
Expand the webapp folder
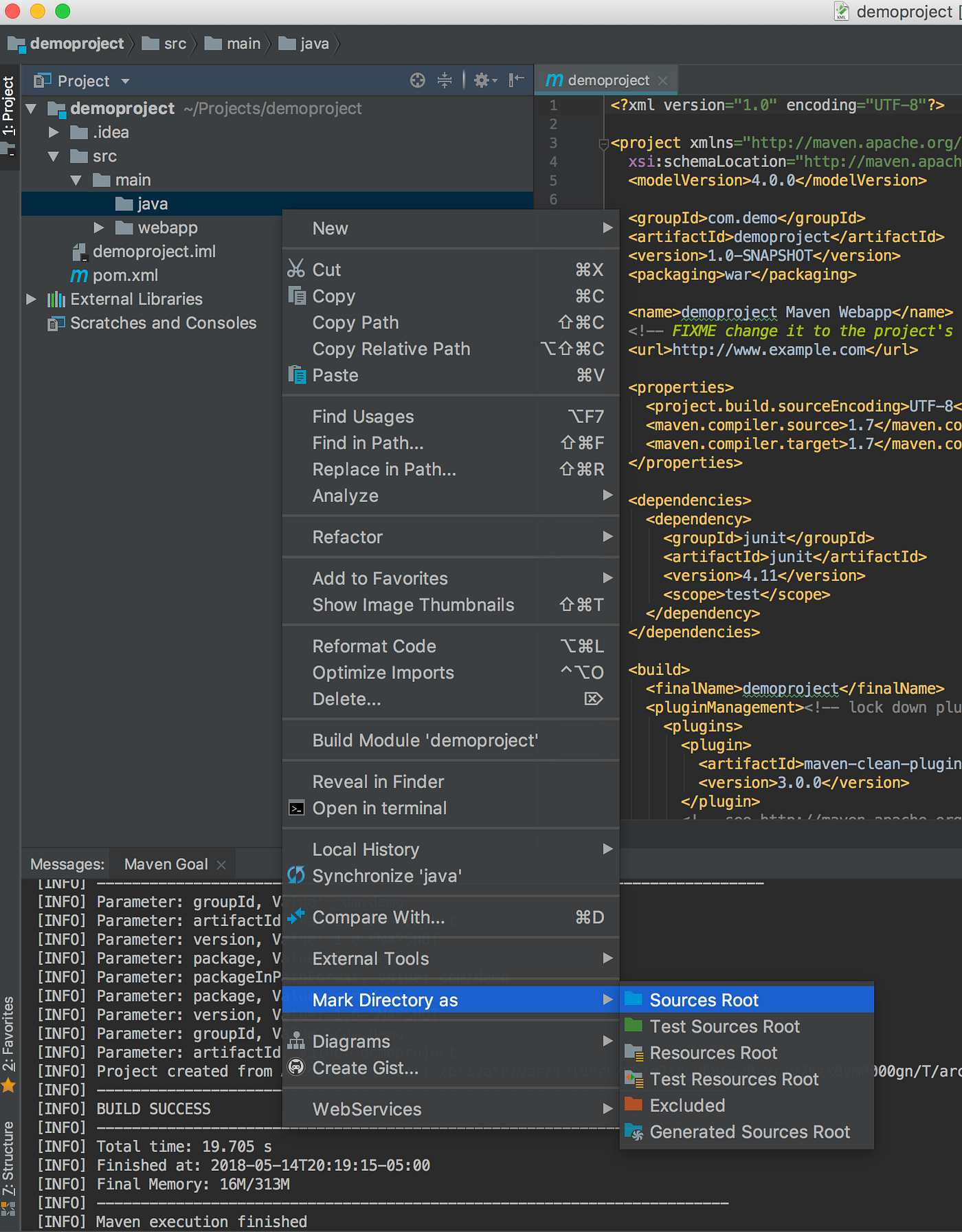click(99, 228)
